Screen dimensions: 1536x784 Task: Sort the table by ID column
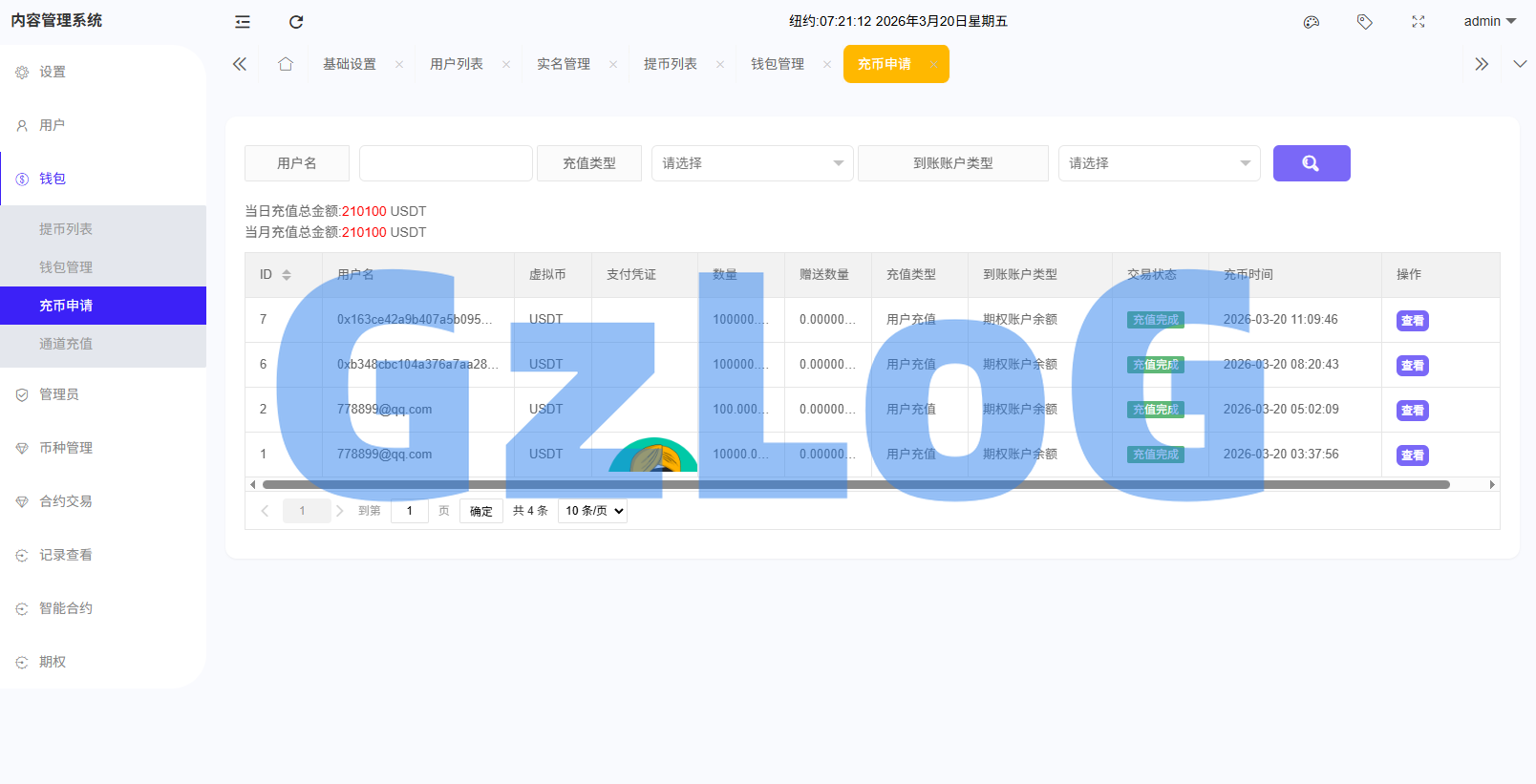[287, 275]
